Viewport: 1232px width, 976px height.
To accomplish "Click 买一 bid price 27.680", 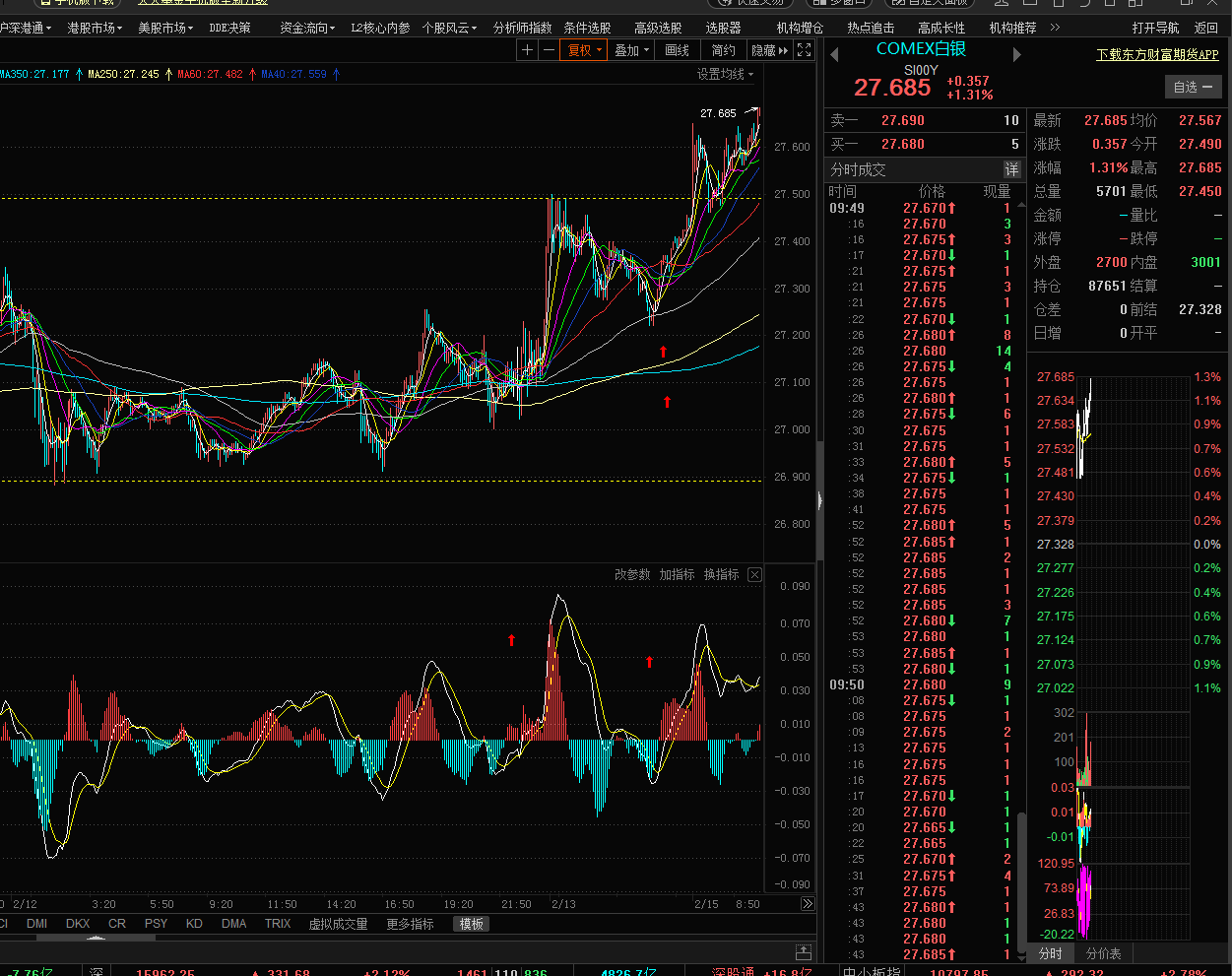I will pos(903,144).
